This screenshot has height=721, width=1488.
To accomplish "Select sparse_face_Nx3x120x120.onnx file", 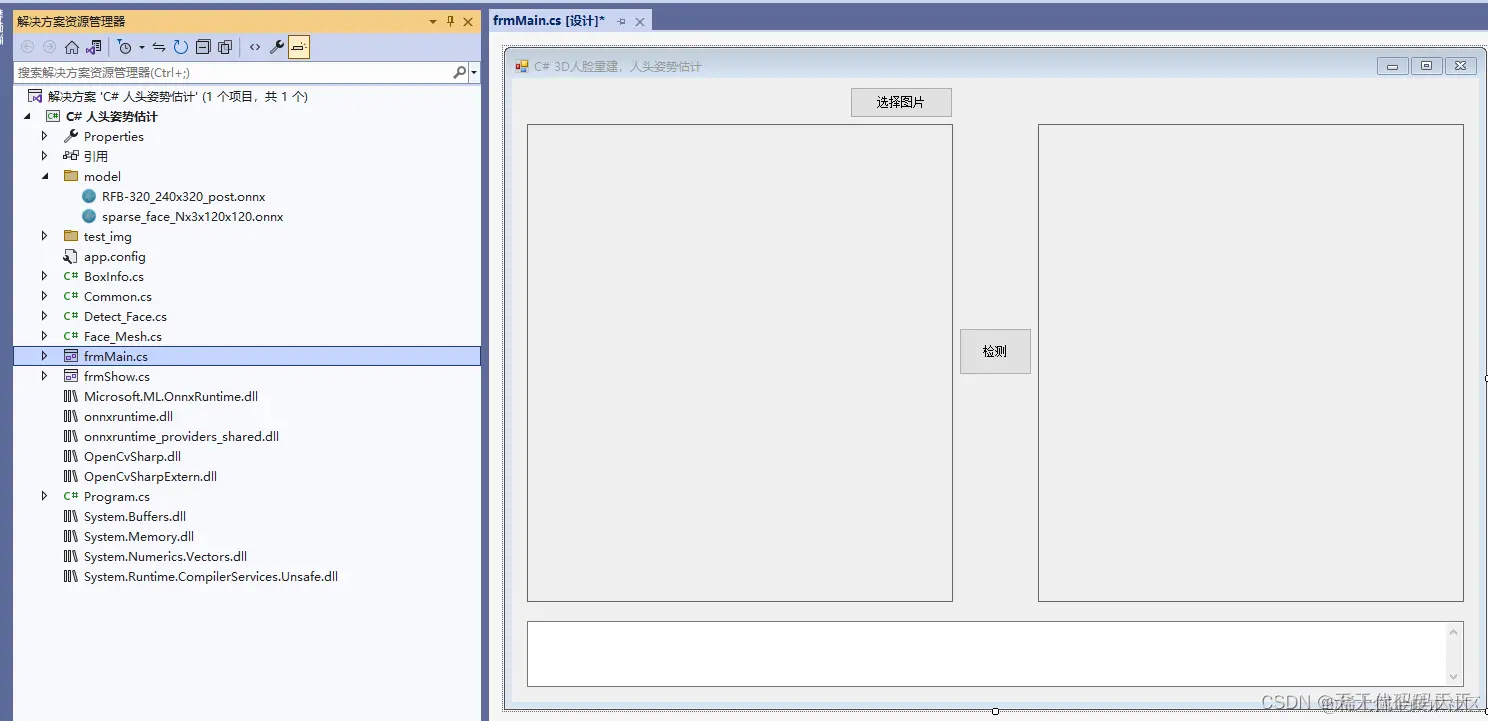I will click(192, 217).
